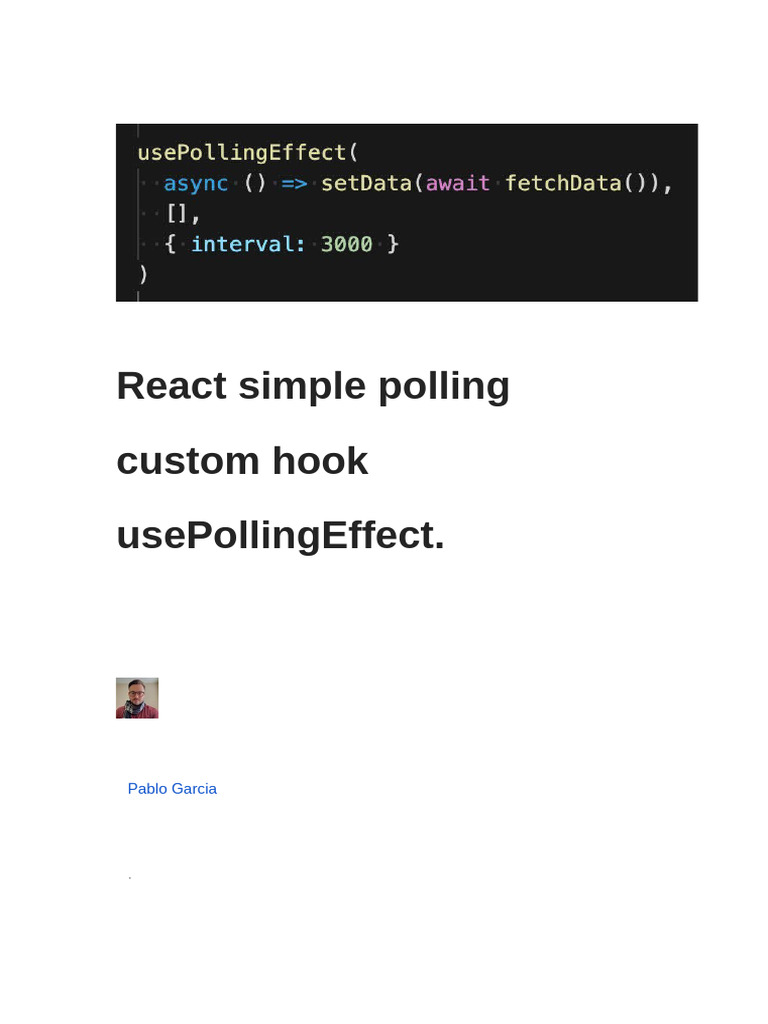Click the closing } brace after 3000
The image size is (768, 1024).
point(393,244)
